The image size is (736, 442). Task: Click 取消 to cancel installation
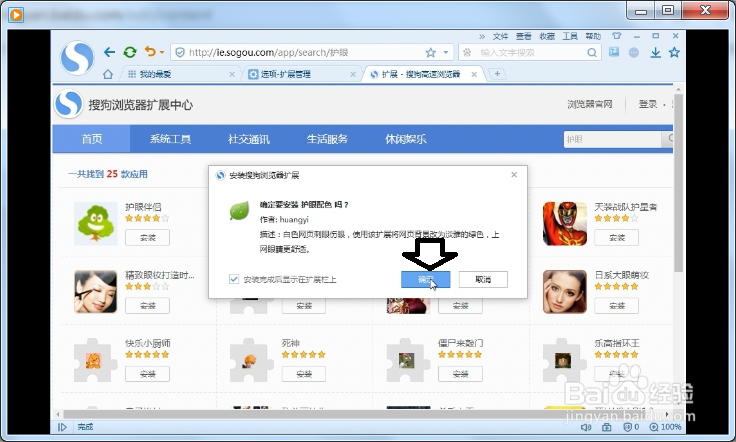[483, 280]
